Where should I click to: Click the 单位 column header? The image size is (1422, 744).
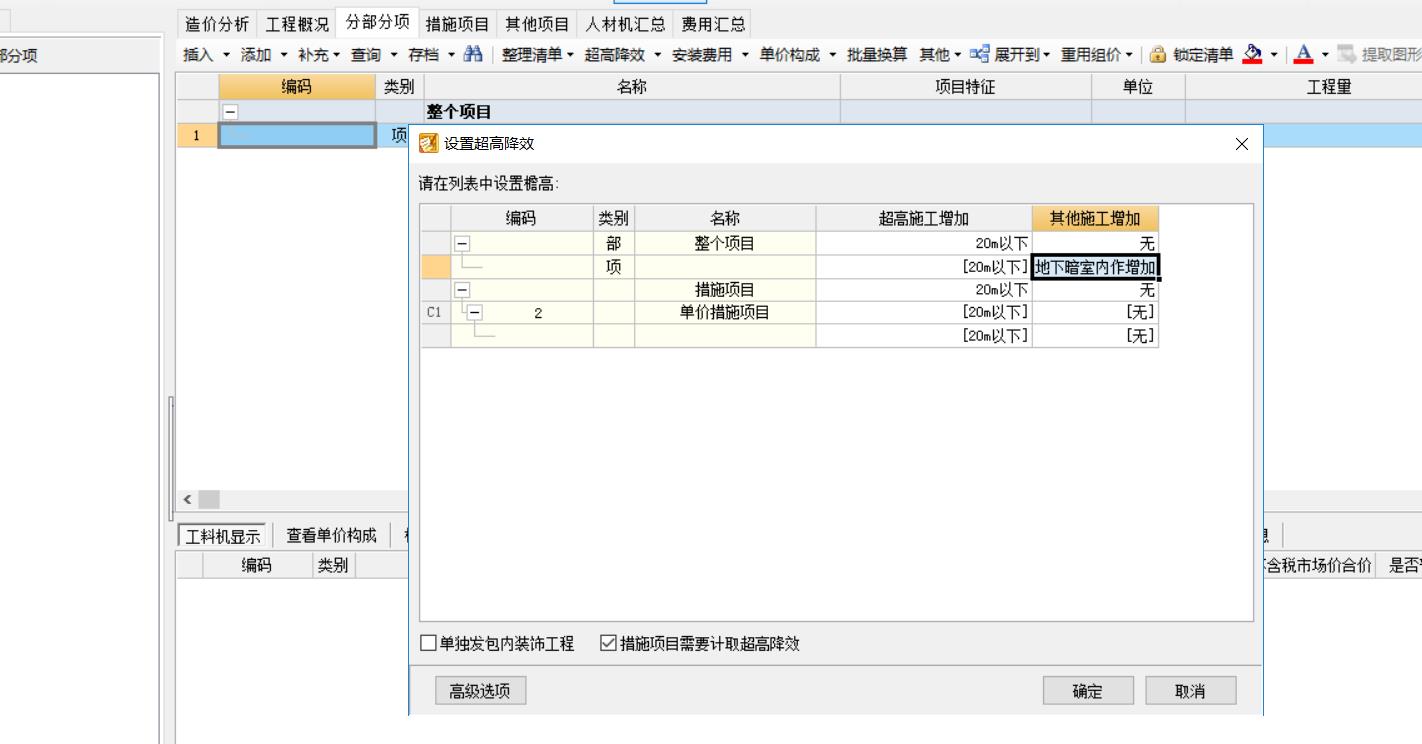(1138, 87)
